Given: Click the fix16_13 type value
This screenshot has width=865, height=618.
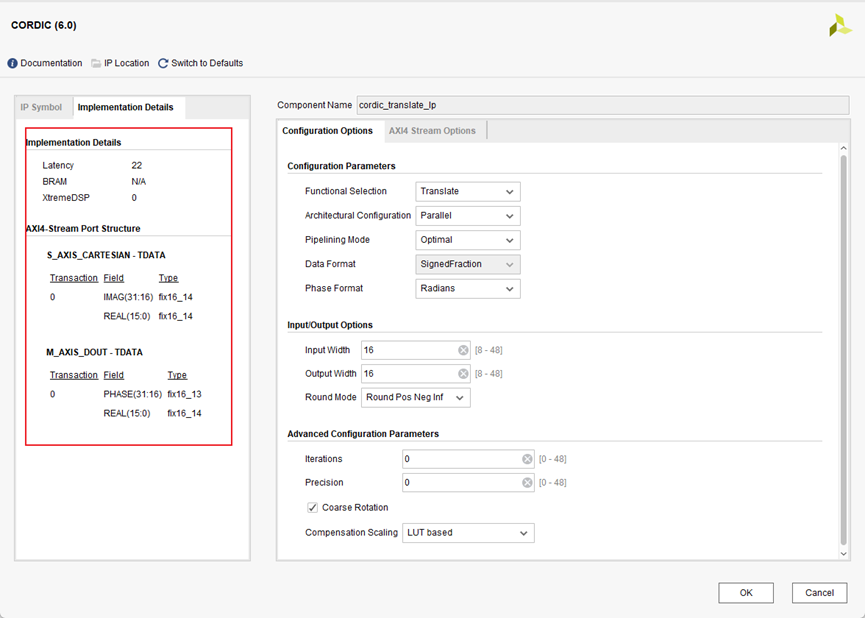Looking at the screenshot, I should pyautogui.click(x=184, y=395).
